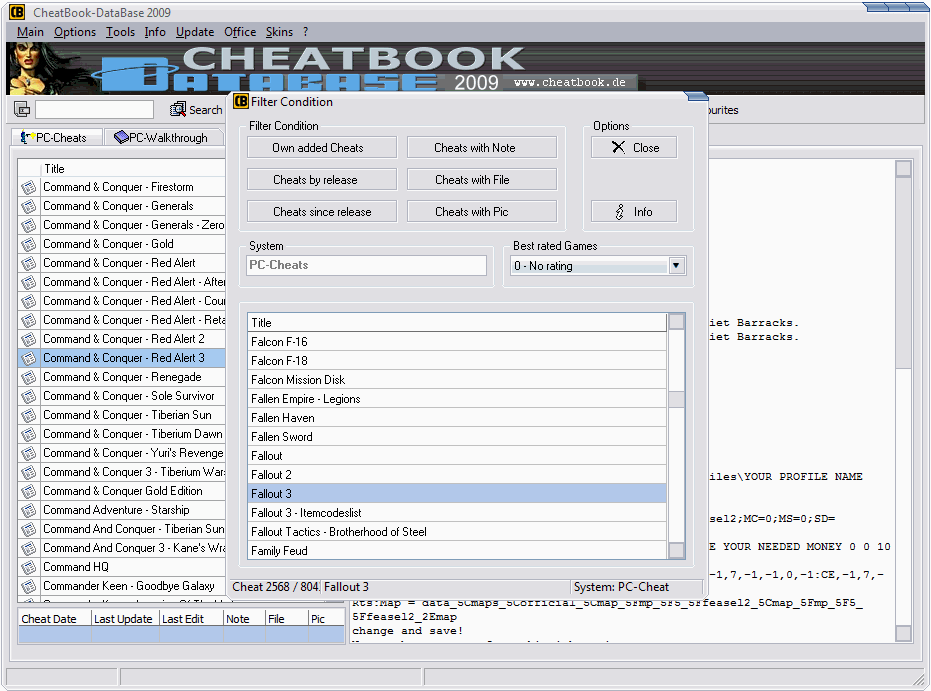Select Falcon F-16 in the filter list
This screenshot has height=691, width=931.
point(457,342)
